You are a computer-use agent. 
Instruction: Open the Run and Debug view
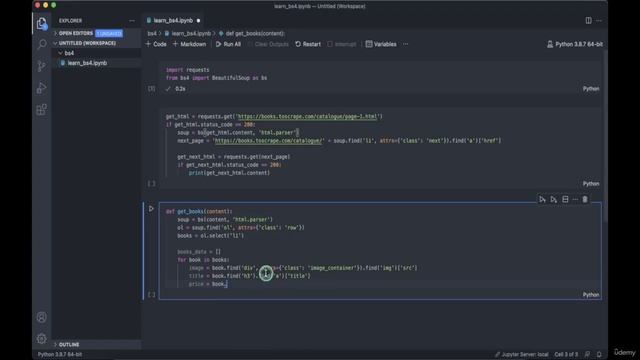(x=42, y=88)
